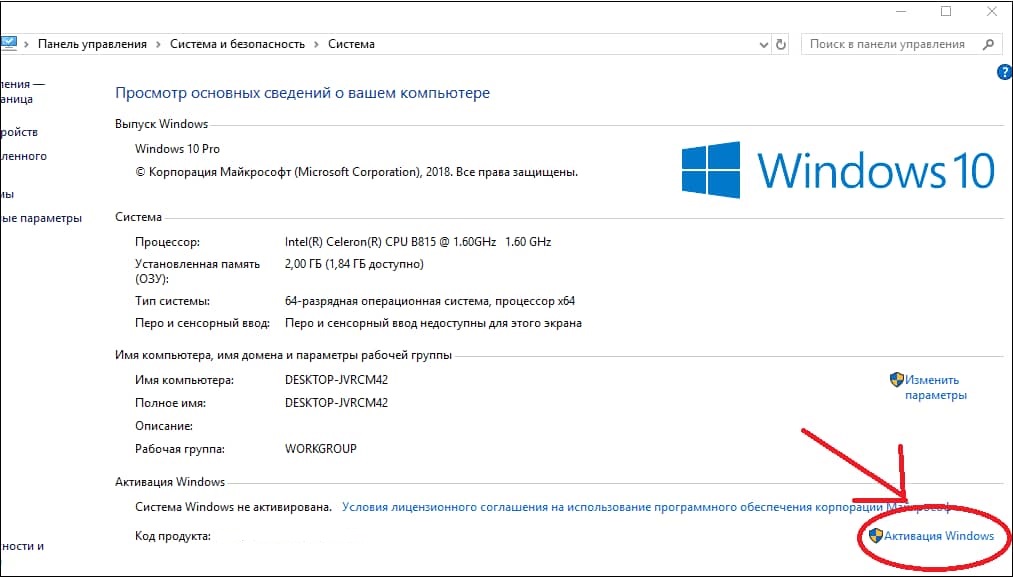The height and width of the screenshot is (577, 1013).
Task: Click the refresh icon beside address bar
Action: pos(780,45)
